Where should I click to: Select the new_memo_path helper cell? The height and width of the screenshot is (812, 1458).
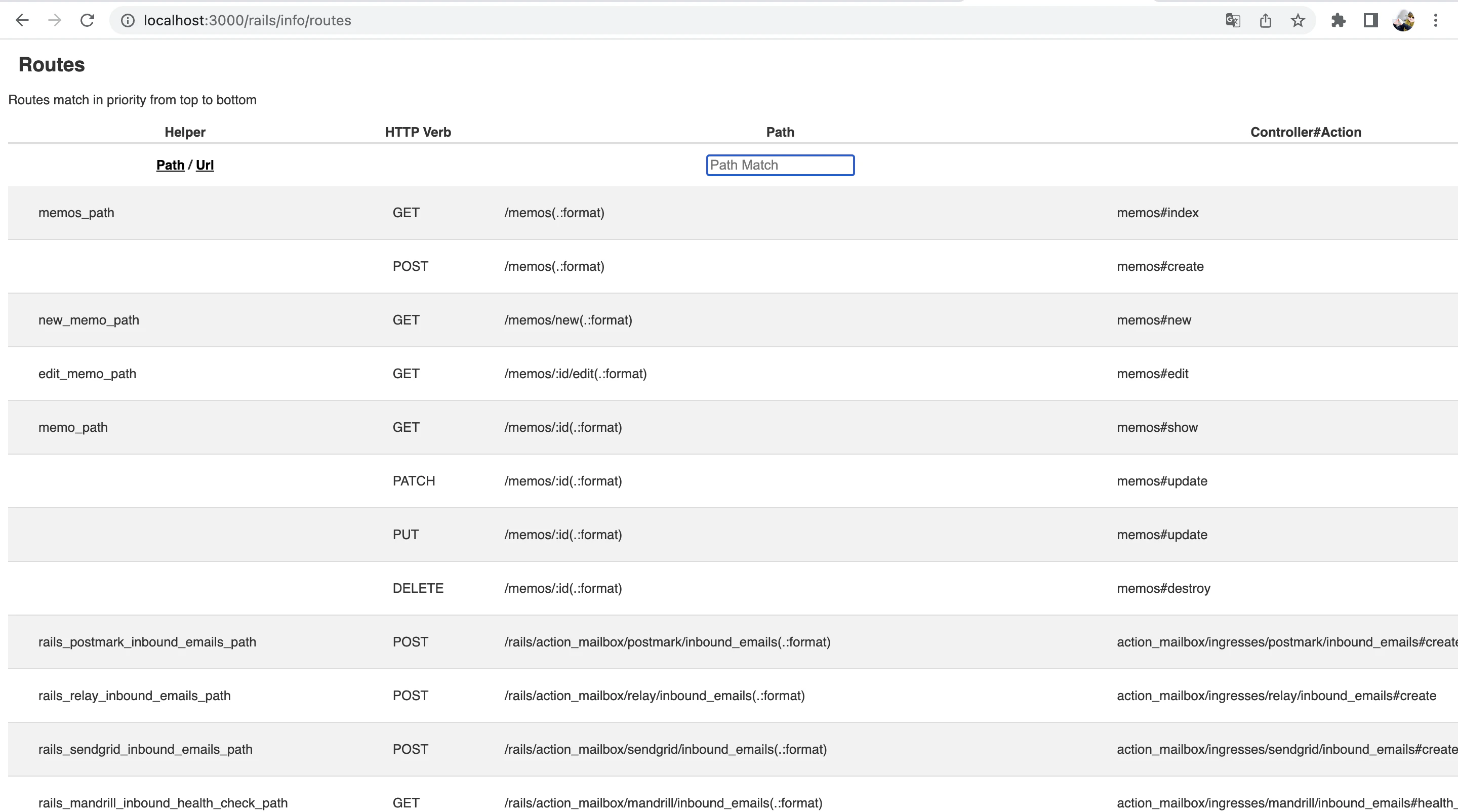click(x=89, y=320)
